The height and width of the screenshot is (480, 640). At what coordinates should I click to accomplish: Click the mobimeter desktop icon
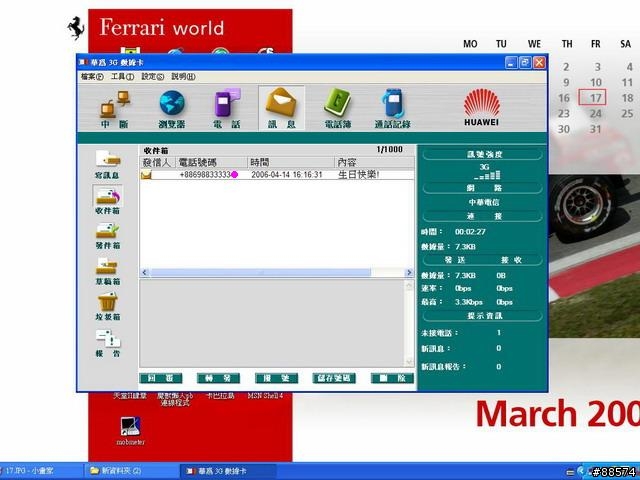point(131,430)
